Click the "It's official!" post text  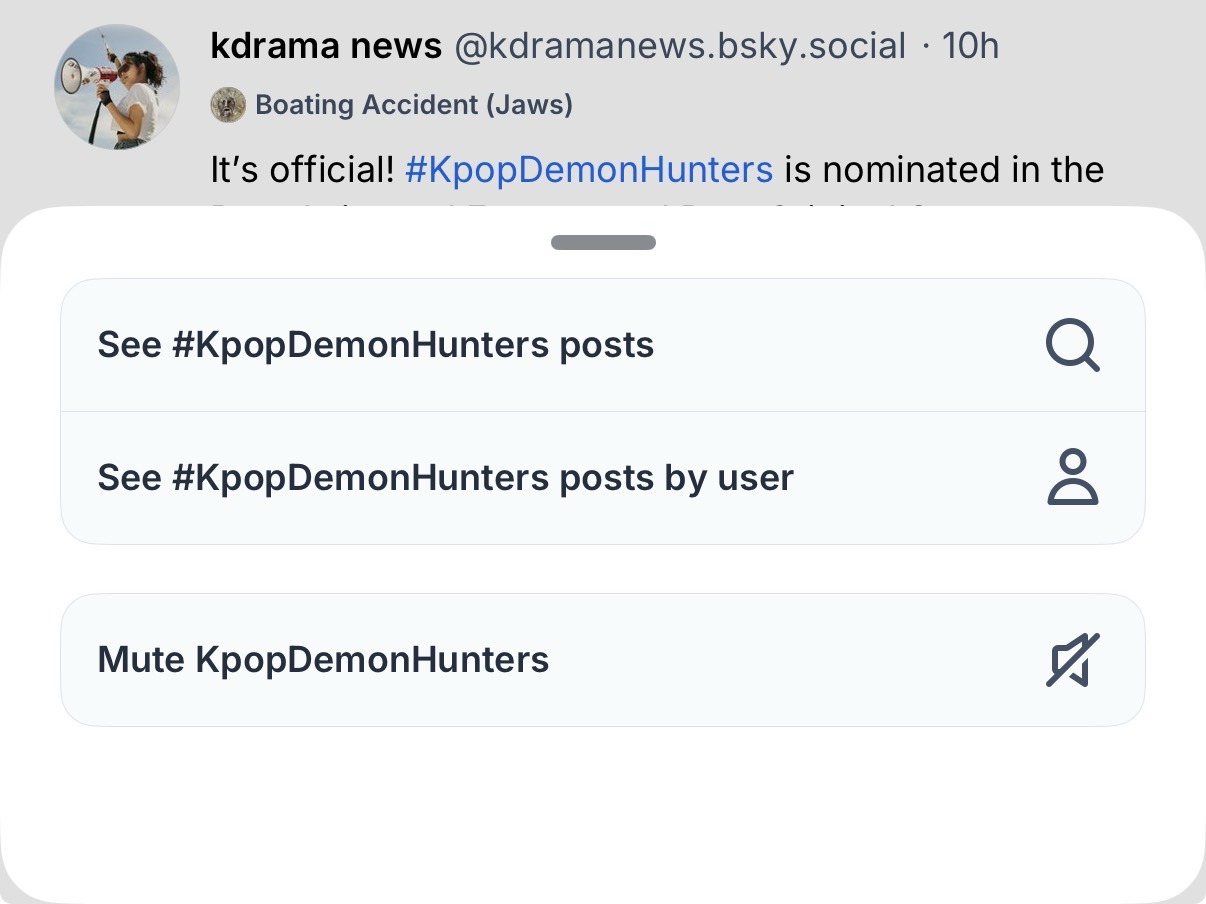302,170
